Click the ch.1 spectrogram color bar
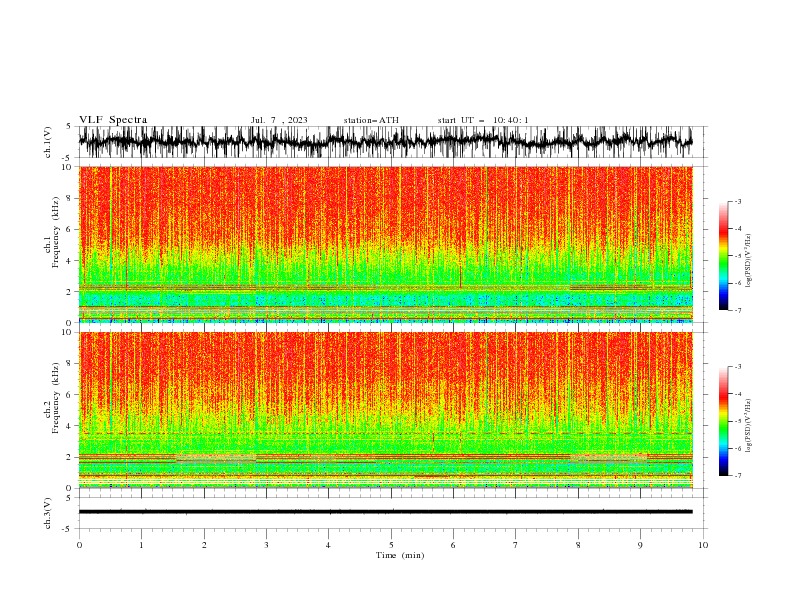The image size is (792, 612). point(723,256)
